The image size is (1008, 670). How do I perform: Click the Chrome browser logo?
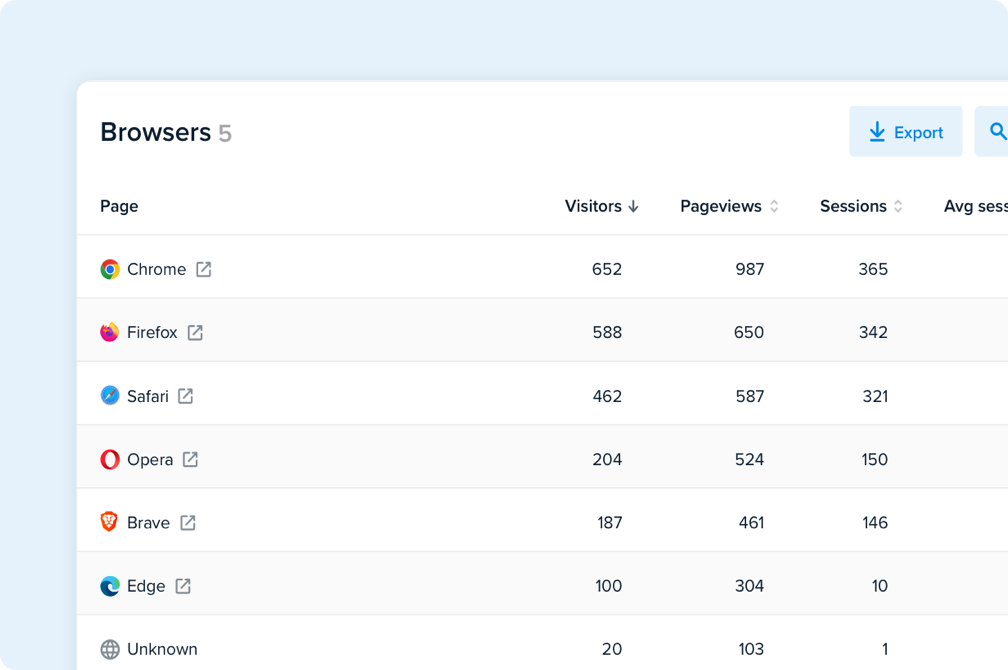click(x=110, y=269)
